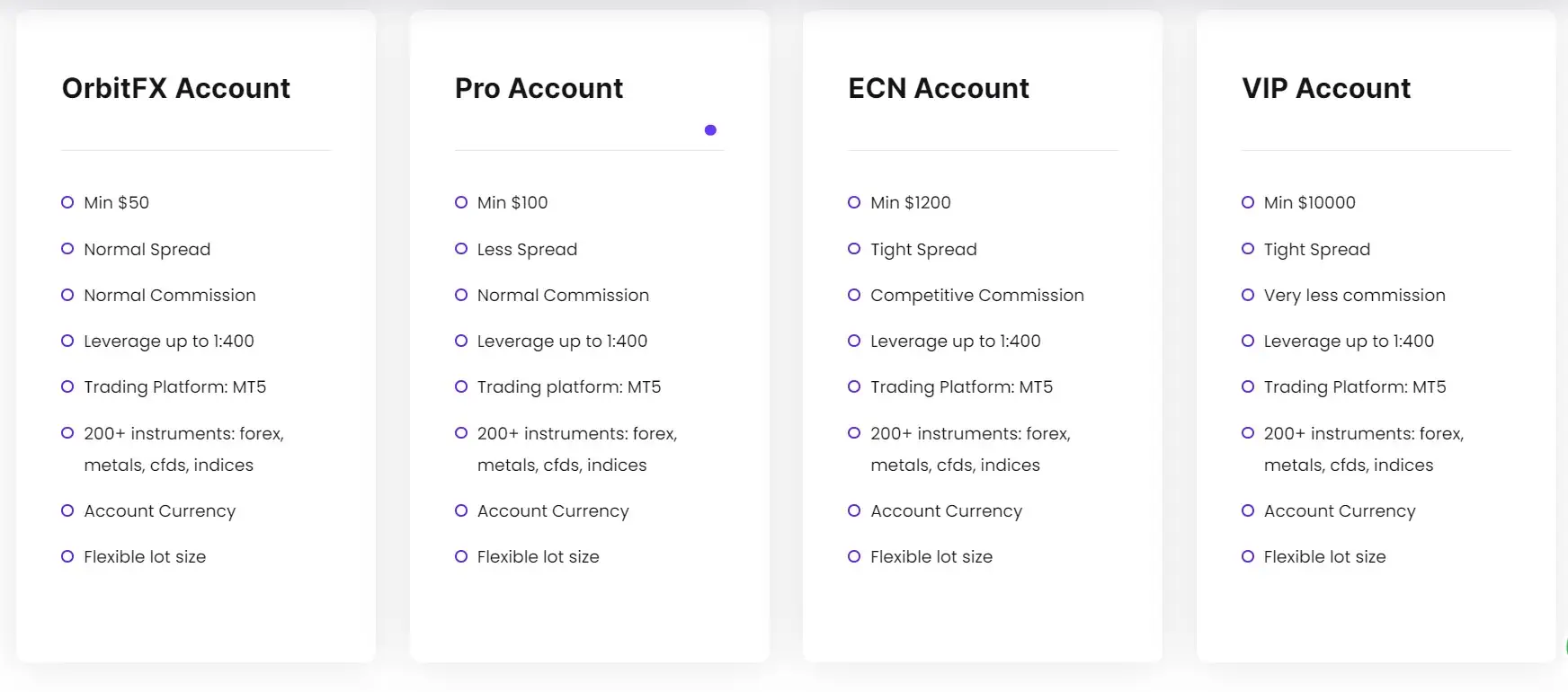The height and width of the screenshot is (692, 1568).
Task: Select the OrbitFX Account heading
Action: 176,88
